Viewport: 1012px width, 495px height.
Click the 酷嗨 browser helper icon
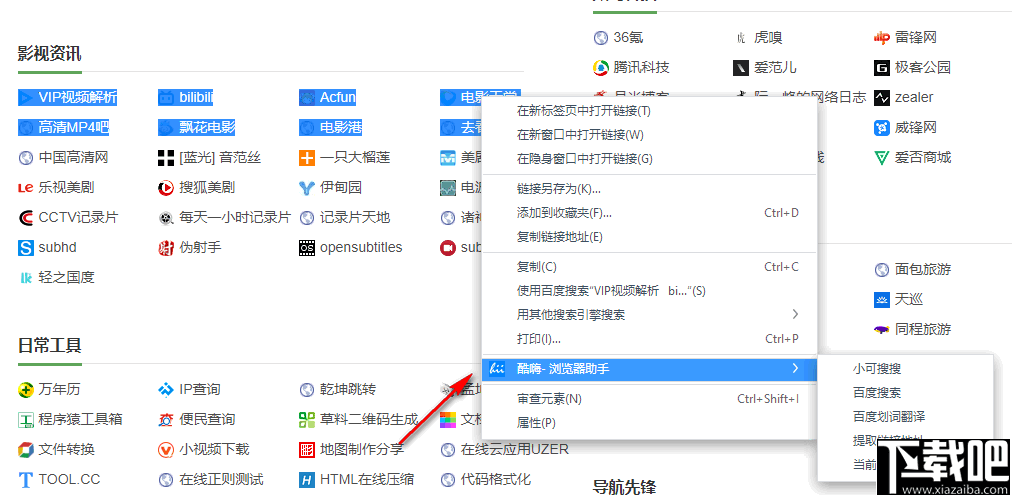coord(498,369)
